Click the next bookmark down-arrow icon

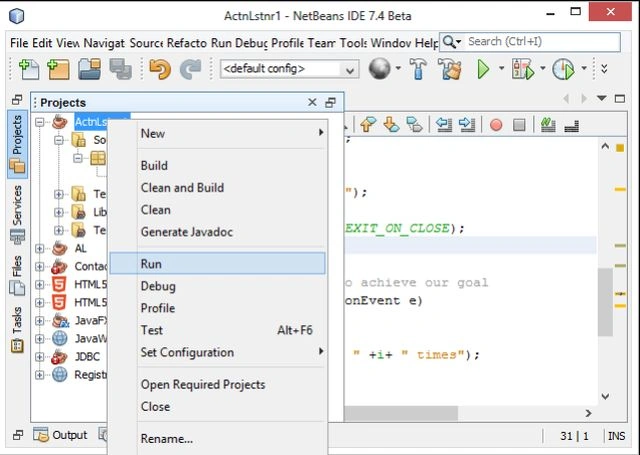[391, 124]
